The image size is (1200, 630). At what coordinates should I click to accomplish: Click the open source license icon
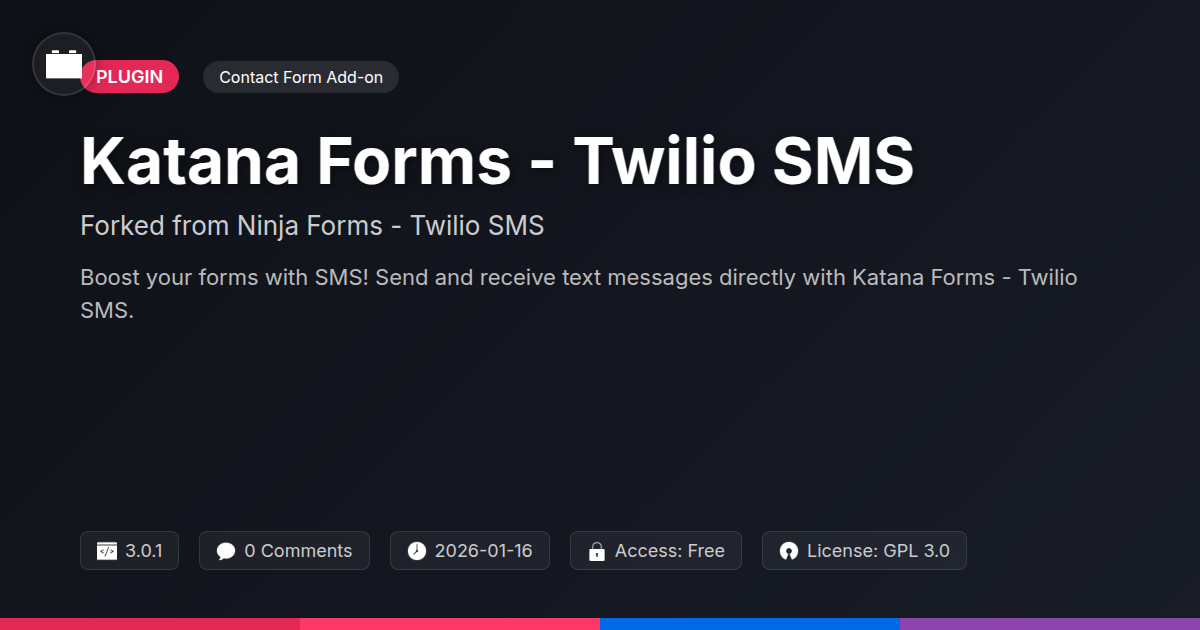(x=789, y=551)
